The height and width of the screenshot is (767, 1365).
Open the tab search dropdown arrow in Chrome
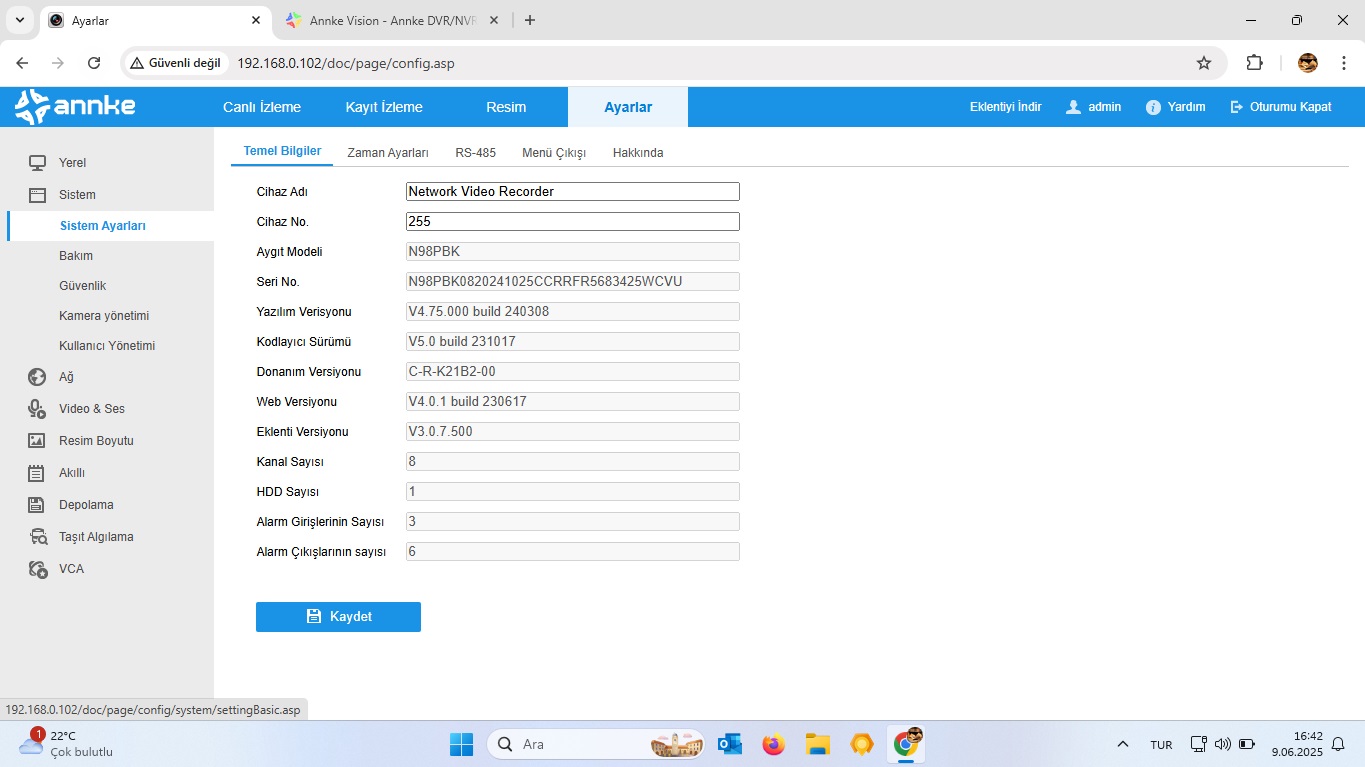20,20
